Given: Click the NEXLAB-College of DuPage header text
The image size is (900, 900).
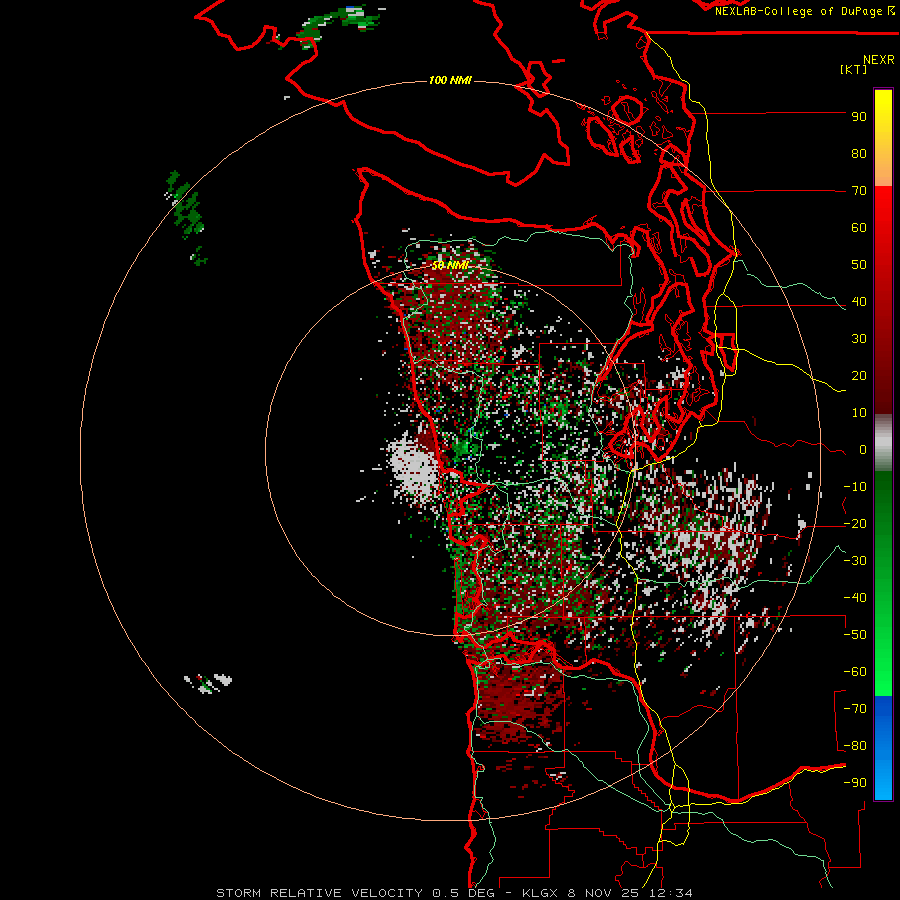Looking at the screenshot, I should pos(798,11).
